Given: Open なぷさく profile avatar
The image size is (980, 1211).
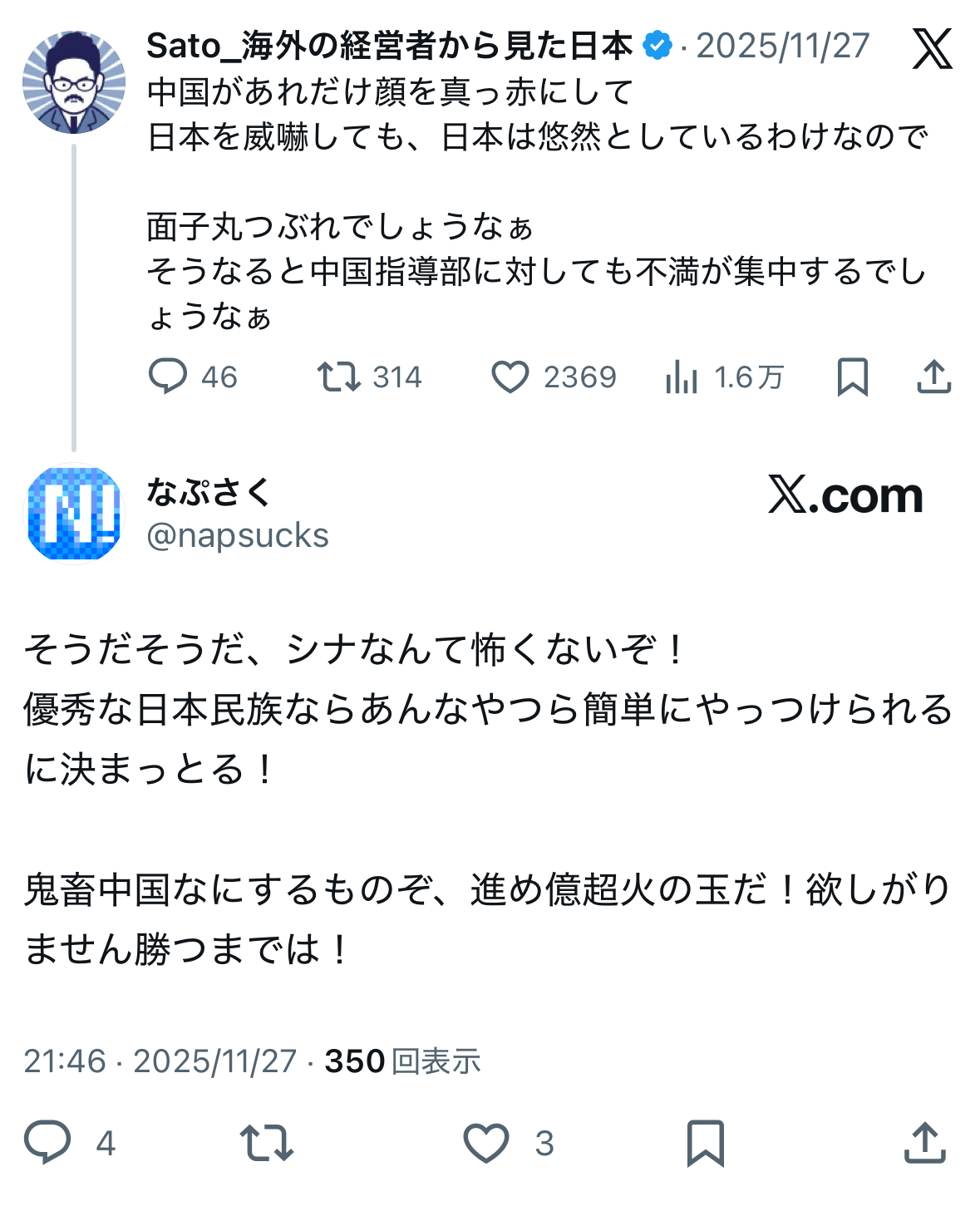Looking at the screenshot, I should (74, 513).
